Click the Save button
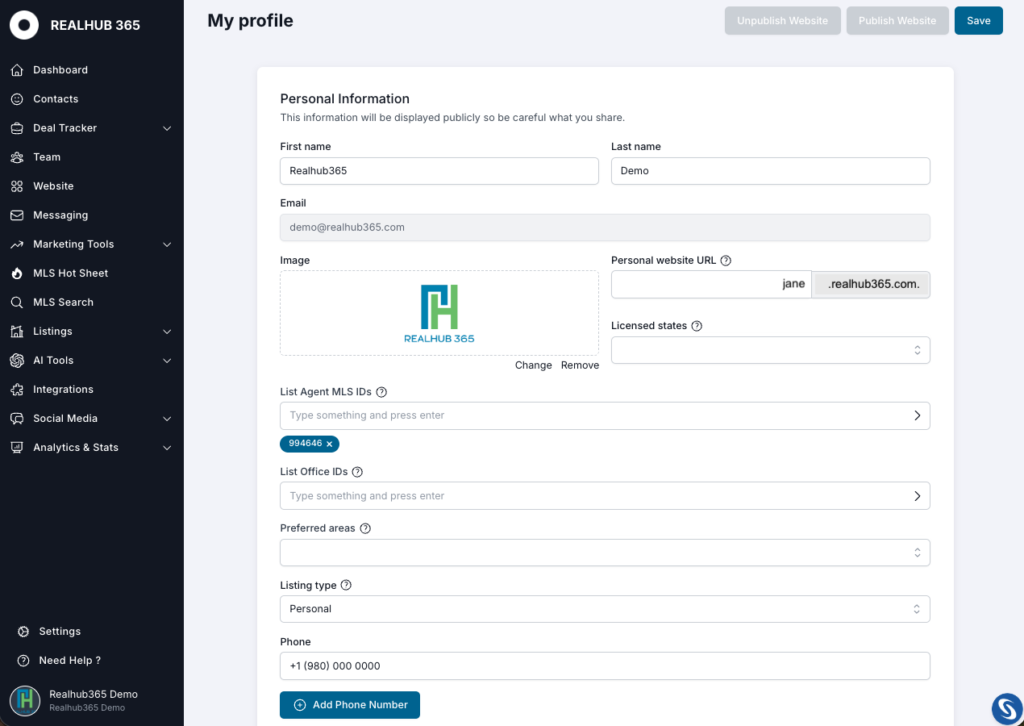 (978, 21)
